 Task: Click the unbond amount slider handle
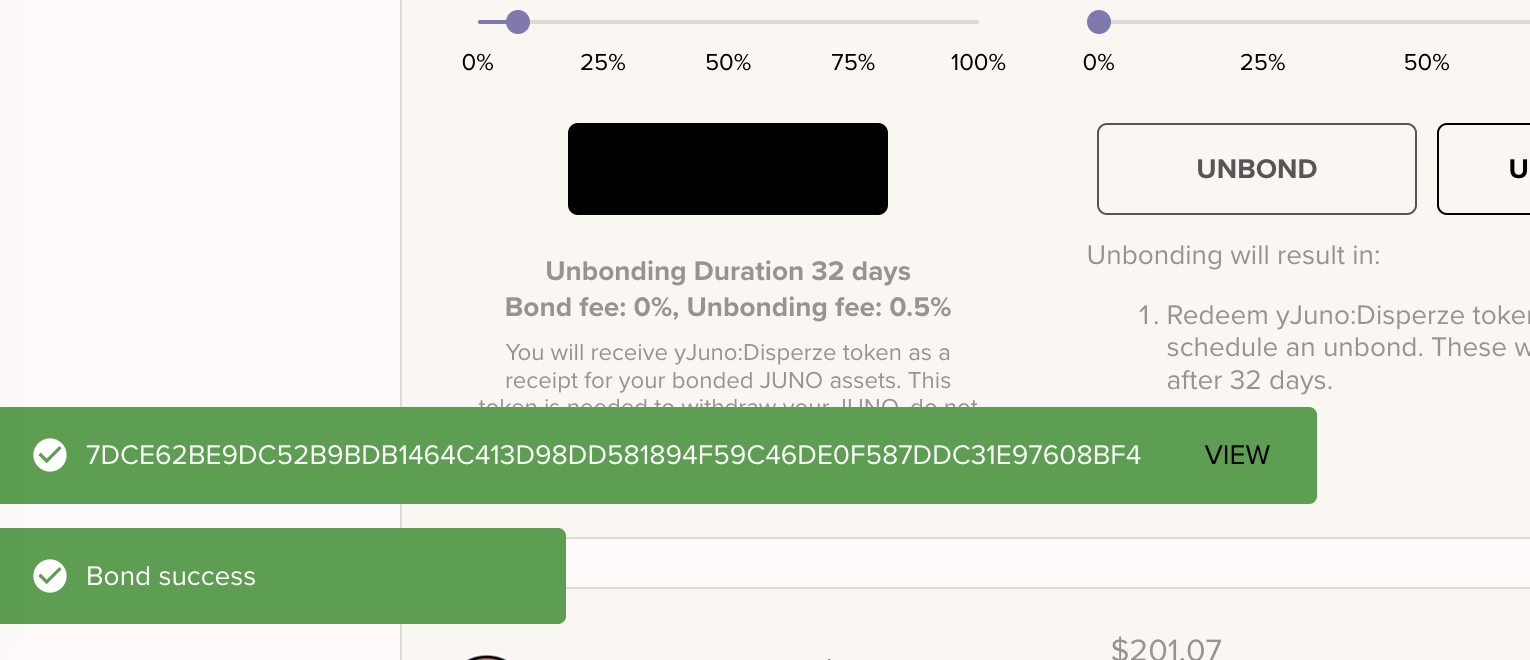point(1098,22)
